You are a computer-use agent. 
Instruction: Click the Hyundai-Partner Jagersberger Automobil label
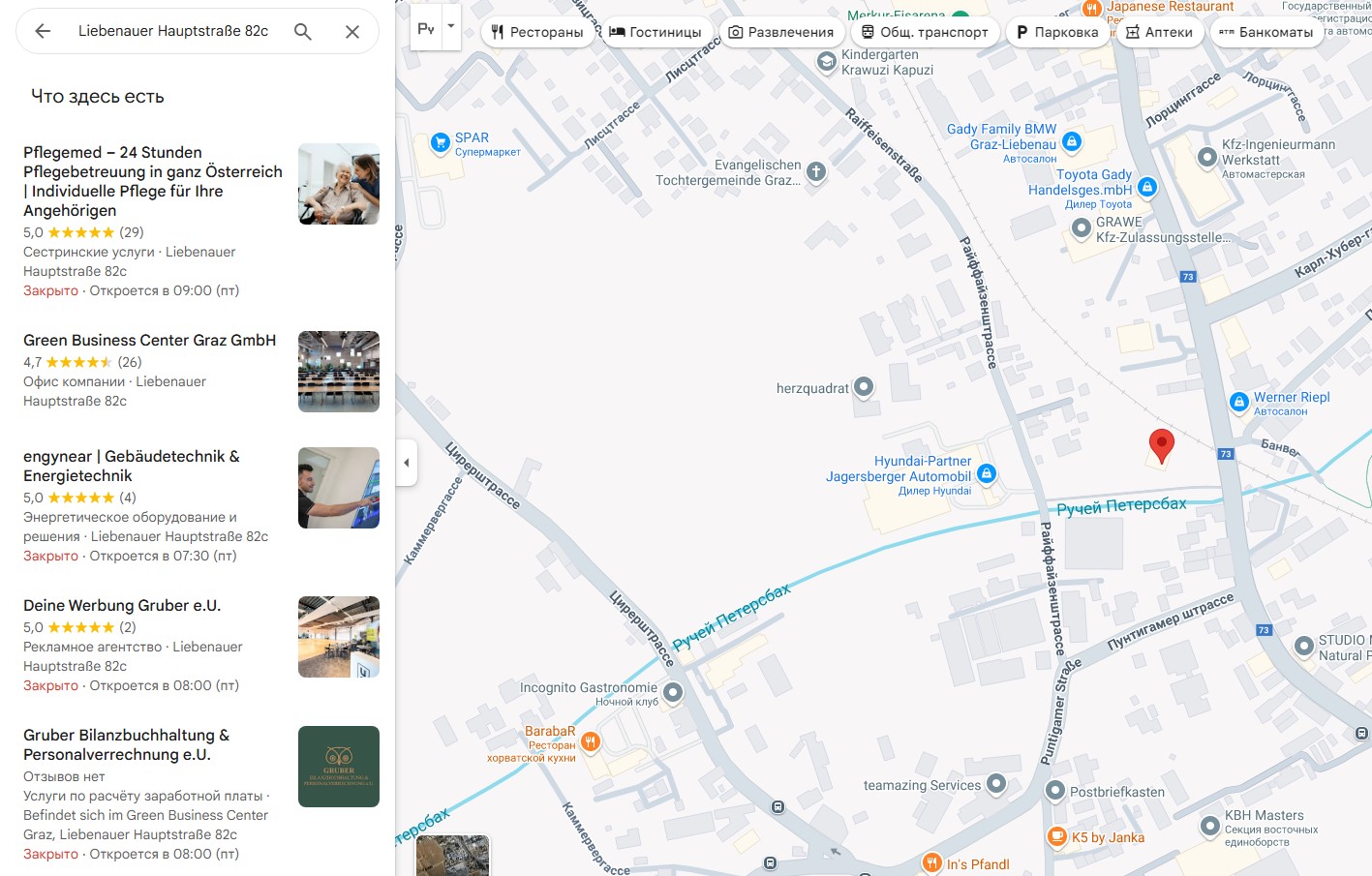click(x=898, y=468)
